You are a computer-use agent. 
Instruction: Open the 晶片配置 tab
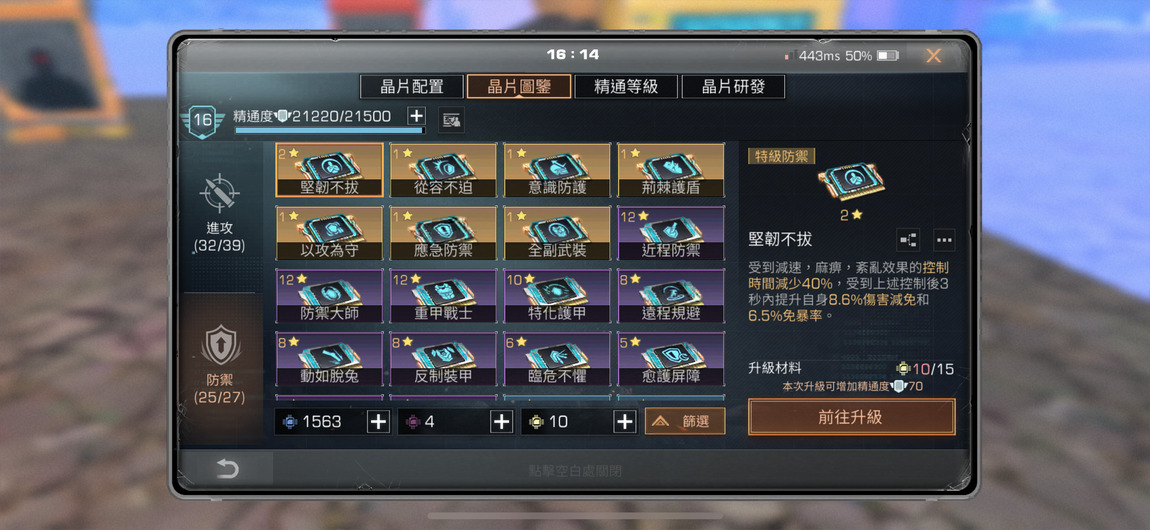tap(411, 87)
